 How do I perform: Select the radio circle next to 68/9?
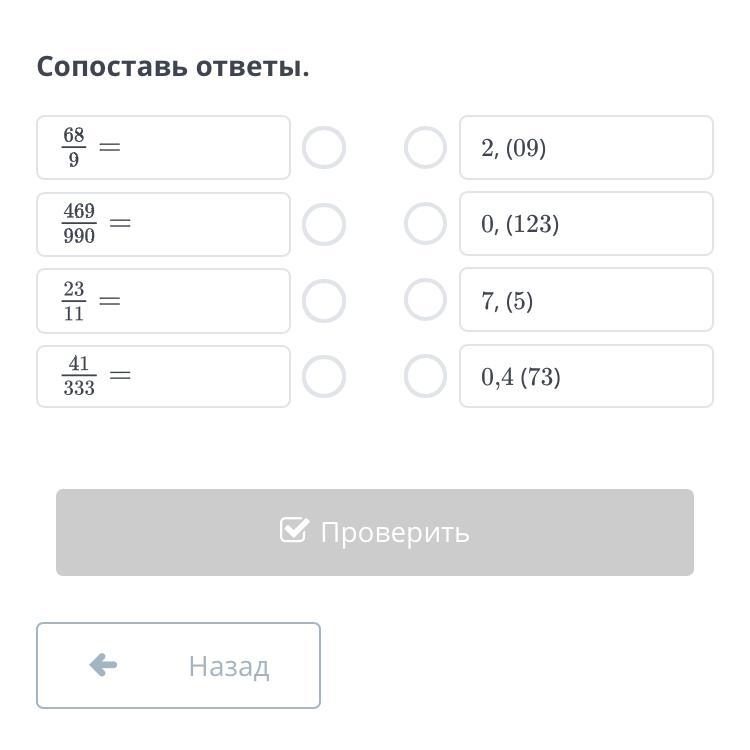324,148
